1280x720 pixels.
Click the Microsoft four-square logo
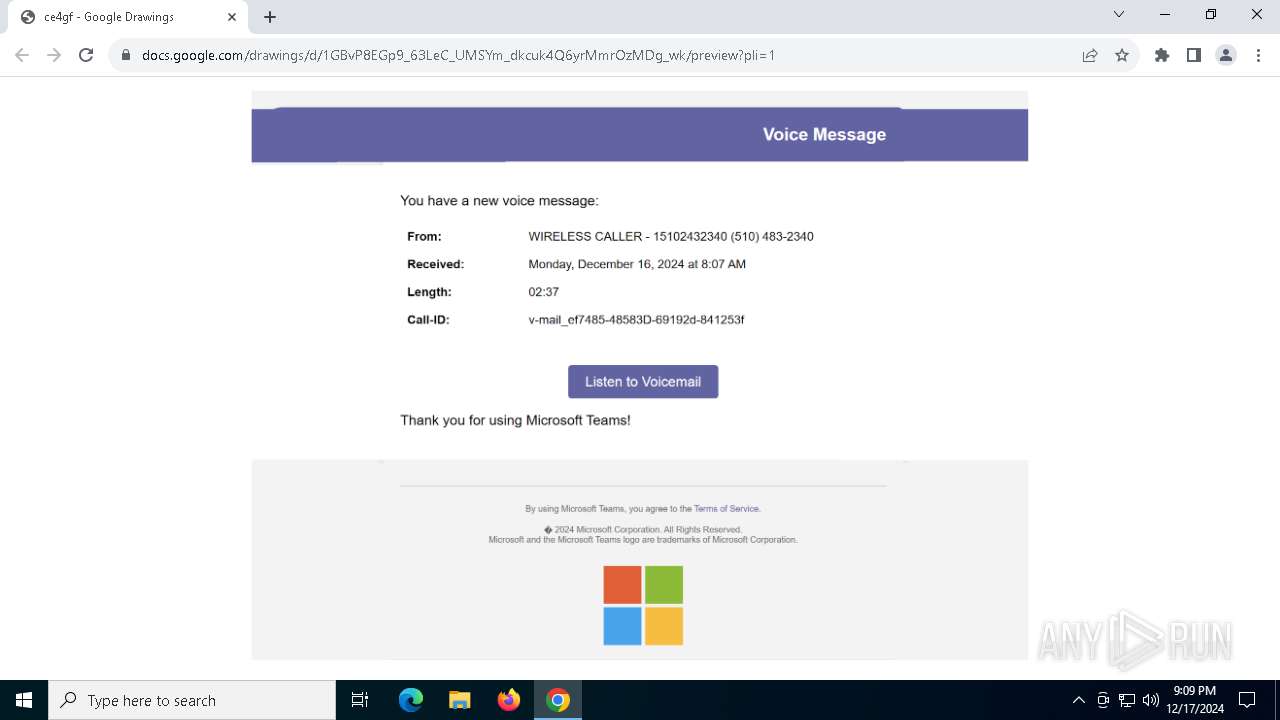[x=643, y=605]
